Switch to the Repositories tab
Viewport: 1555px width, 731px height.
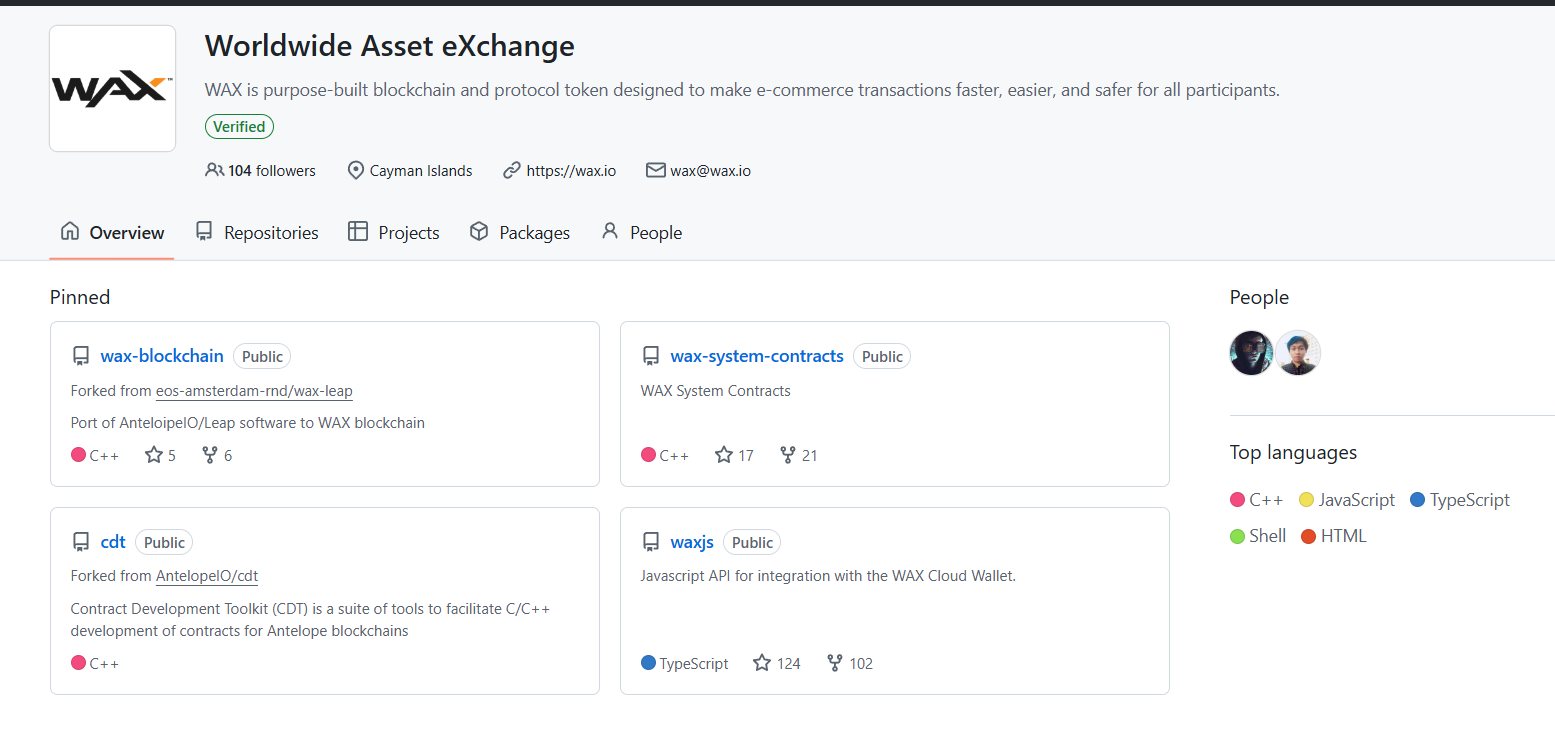pos(257,232)
